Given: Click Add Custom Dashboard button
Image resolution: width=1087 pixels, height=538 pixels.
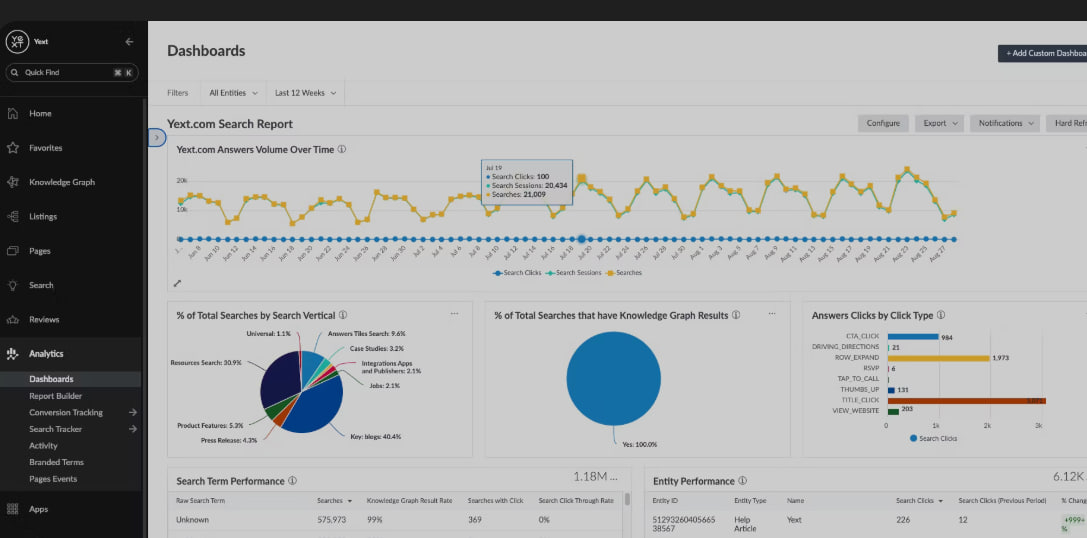Looking at the screenshot, I should tap(1043, 53).
